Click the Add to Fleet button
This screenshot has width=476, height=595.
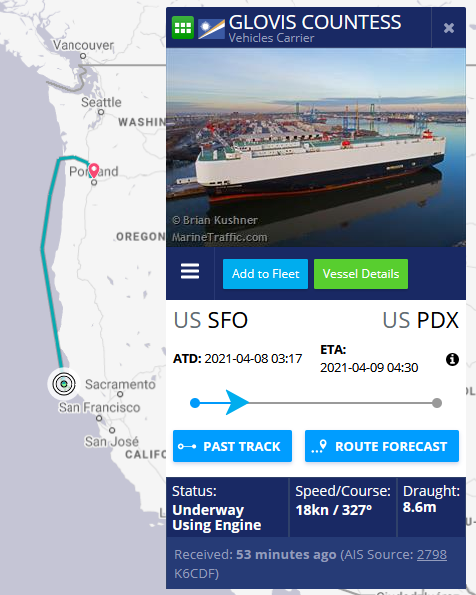click(x=265, y=274)
